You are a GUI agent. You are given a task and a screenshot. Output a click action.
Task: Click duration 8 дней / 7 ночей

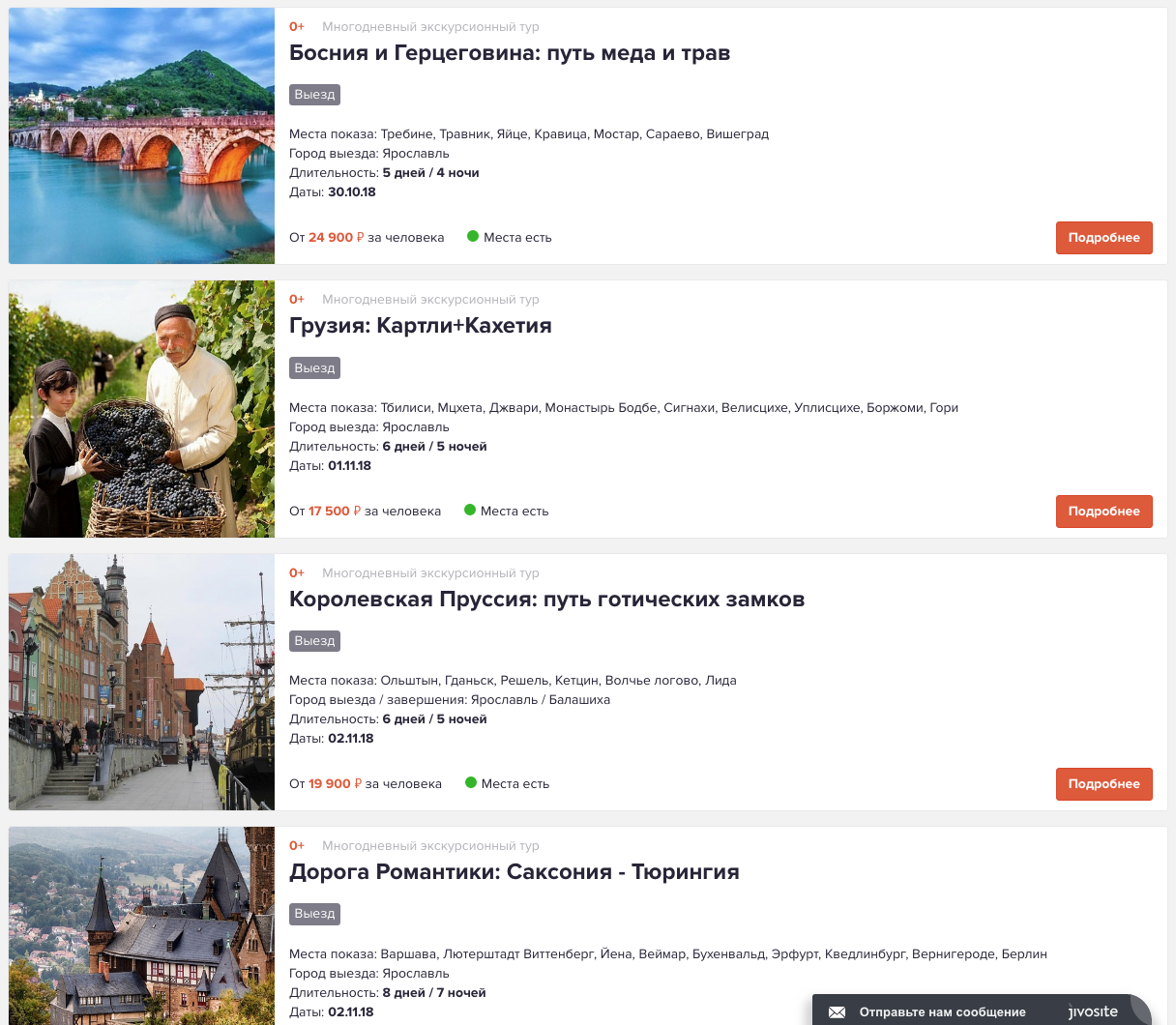click(x=434, y=993)
